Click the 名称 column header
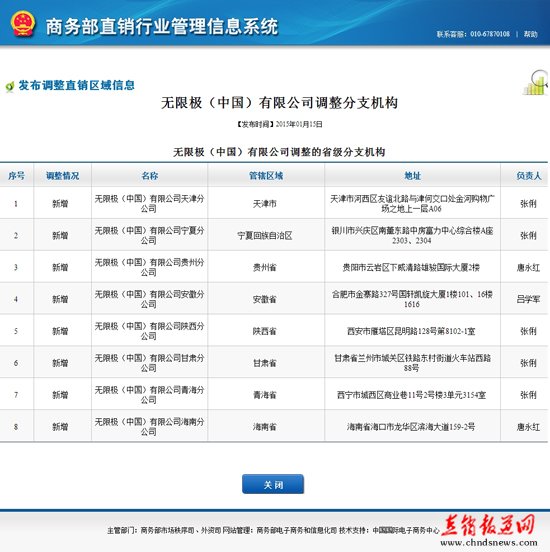The height and width of the screenshot is (552, 550). 150,175
